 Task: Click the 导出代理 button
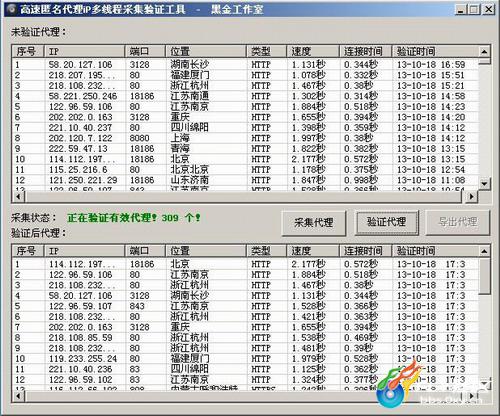point(458,222)
